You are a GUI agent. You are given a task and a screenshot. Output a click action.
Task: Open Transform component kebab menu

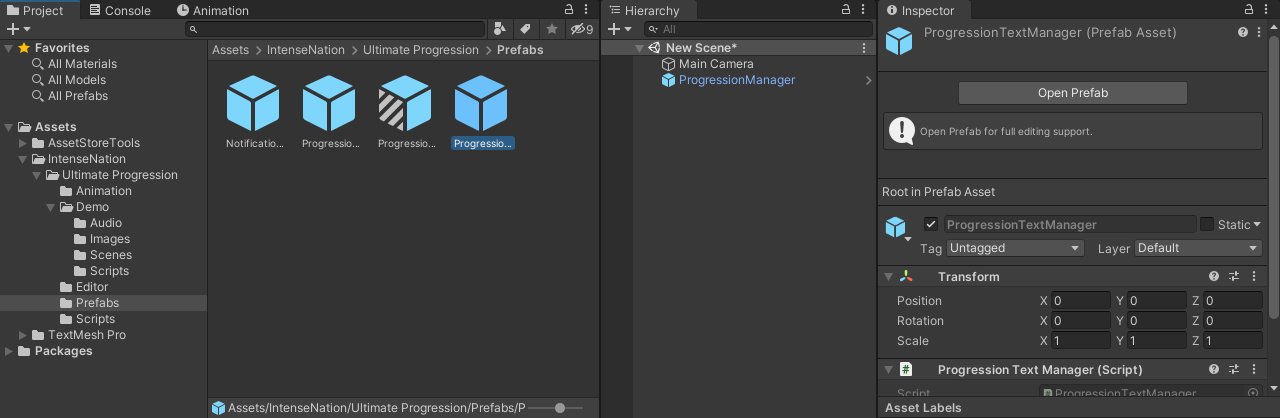pyautogui.click(x=1253, y=277)
